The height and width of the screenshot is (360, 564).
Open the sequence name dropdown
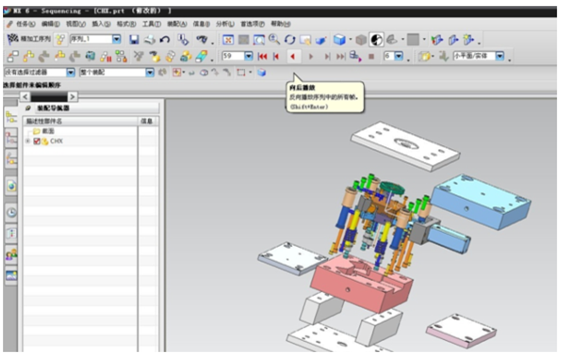click(117, 39)
